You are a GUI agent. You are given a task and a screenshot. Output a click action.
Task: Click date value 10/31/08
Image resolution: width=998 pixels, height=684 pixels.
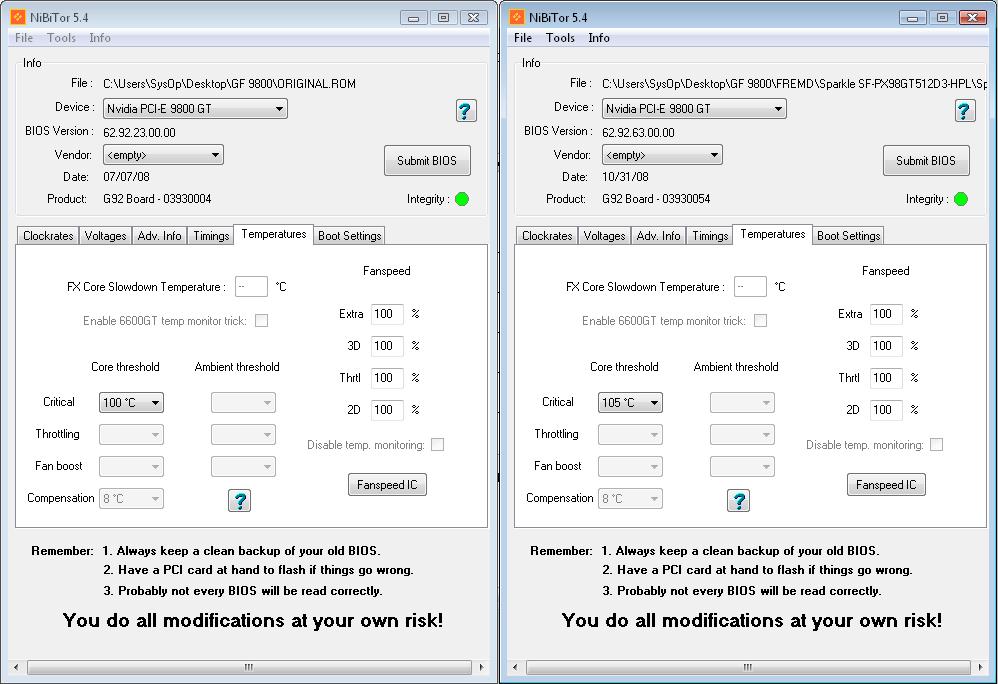coord(626,177)
